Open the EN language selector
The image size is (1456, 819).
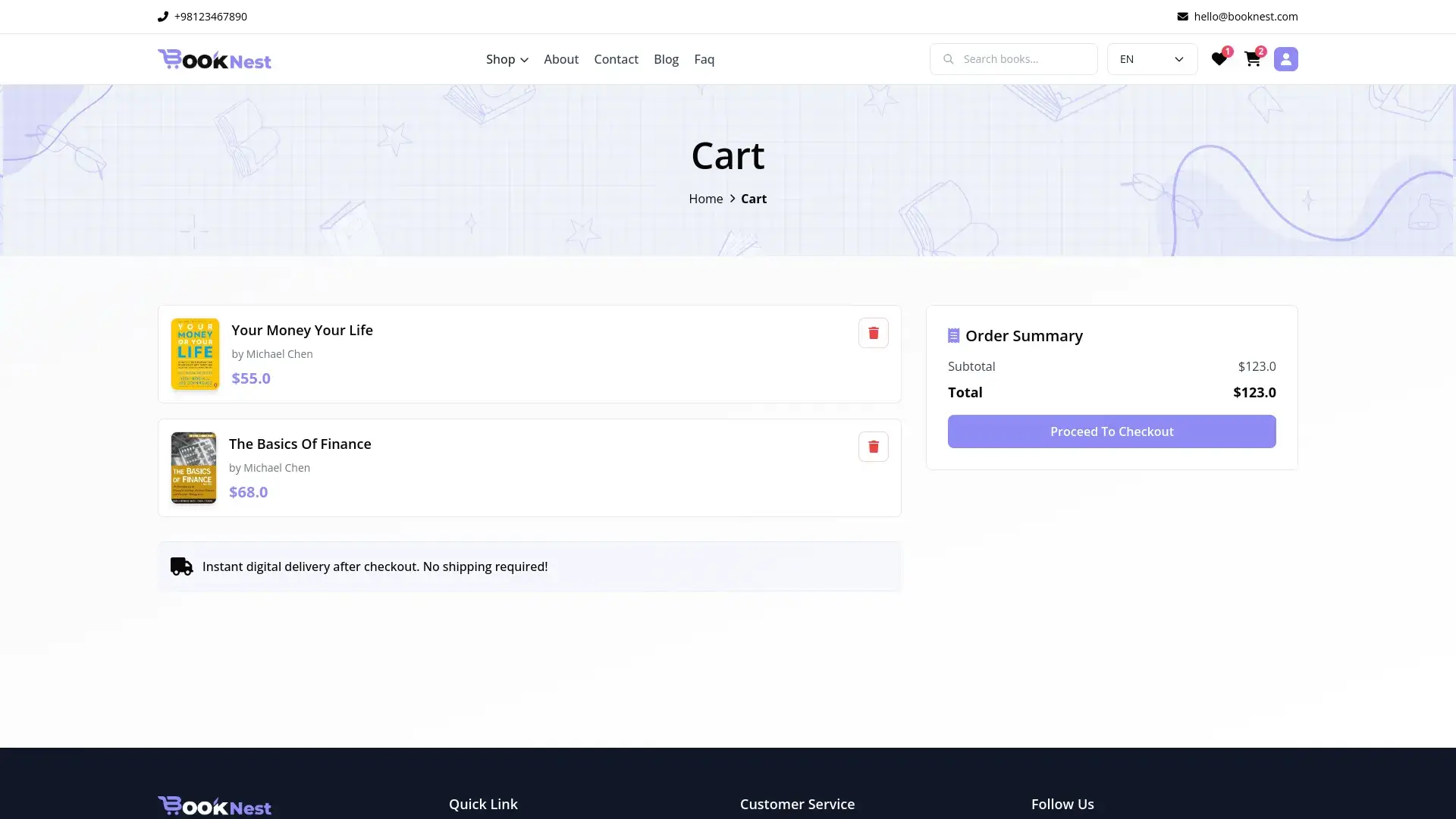point(1151,59)
